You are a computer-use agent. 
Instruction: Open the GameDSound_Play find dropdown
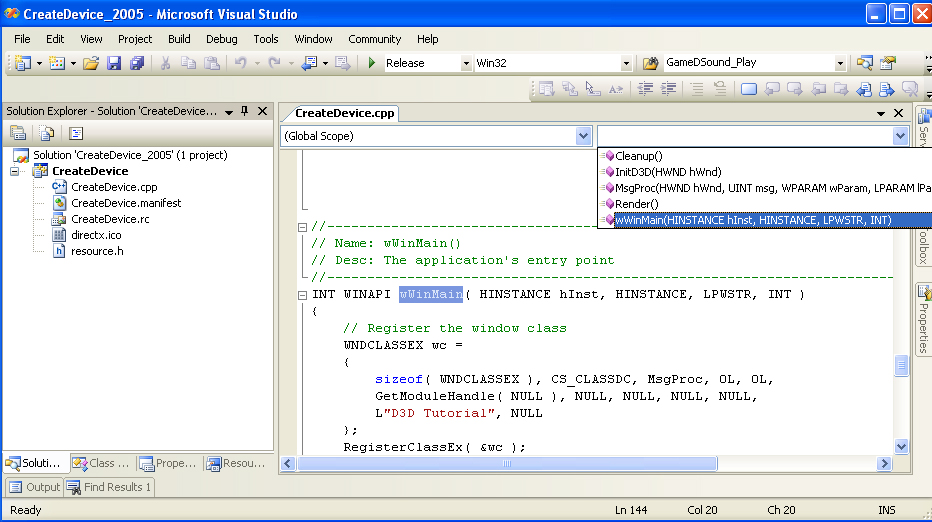pyautogui.click(x=840, y=63)
